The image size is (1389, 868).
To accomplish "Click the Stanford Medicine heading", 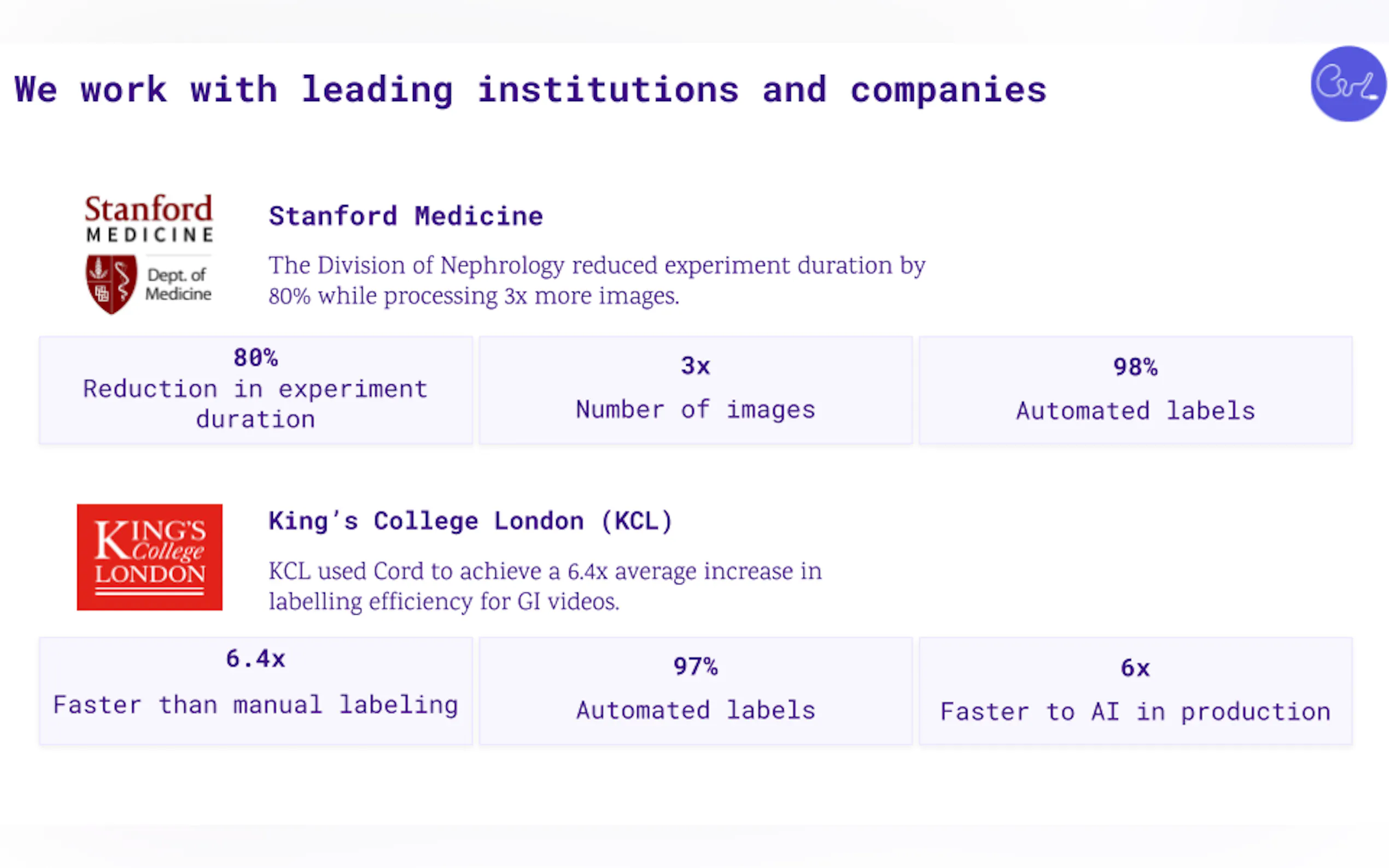I will [405, 216].
